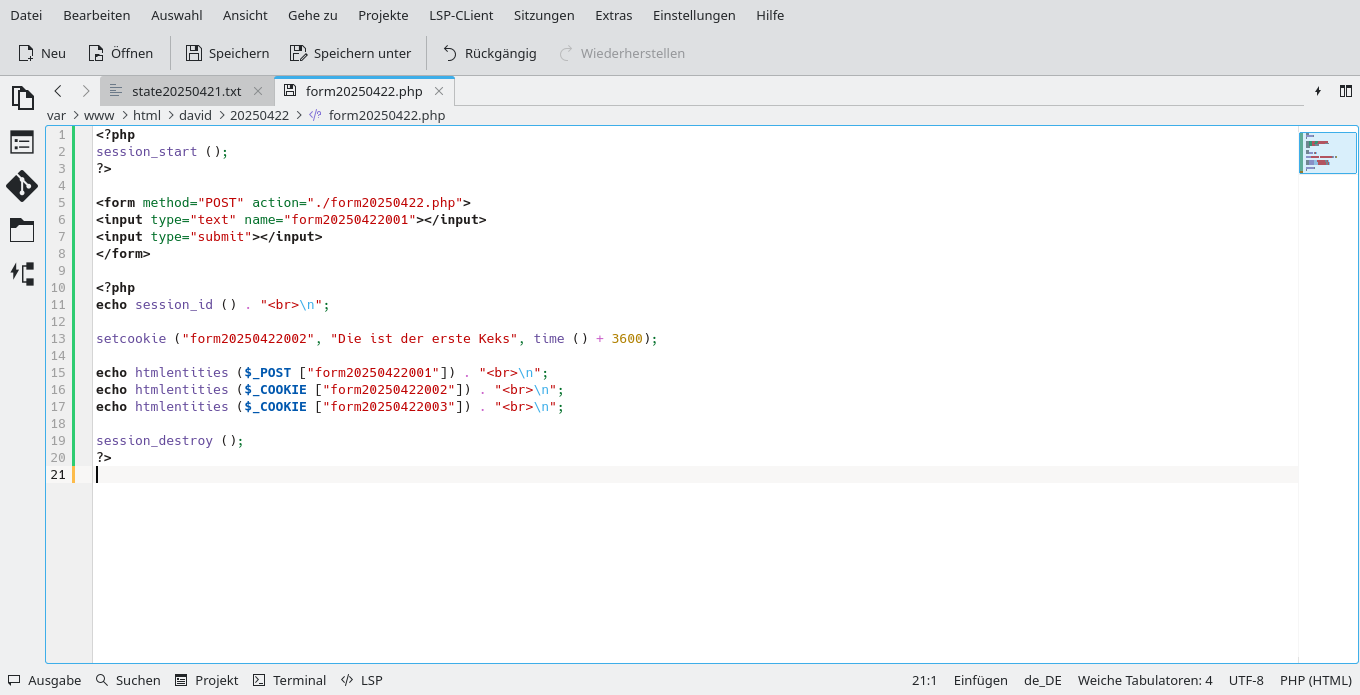Open the PHP (HTML) mode selector
The height and width of the screenshot is (695, 1360).
pyautogui.click(x=1316, y=680)
